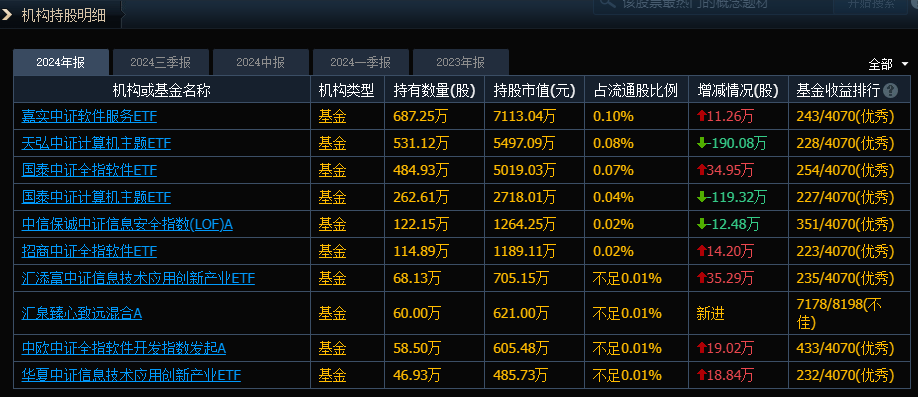This screenshot has height=397, width=918.
Task: Click the -12.48万 decrease value
Action: point(734,224)
